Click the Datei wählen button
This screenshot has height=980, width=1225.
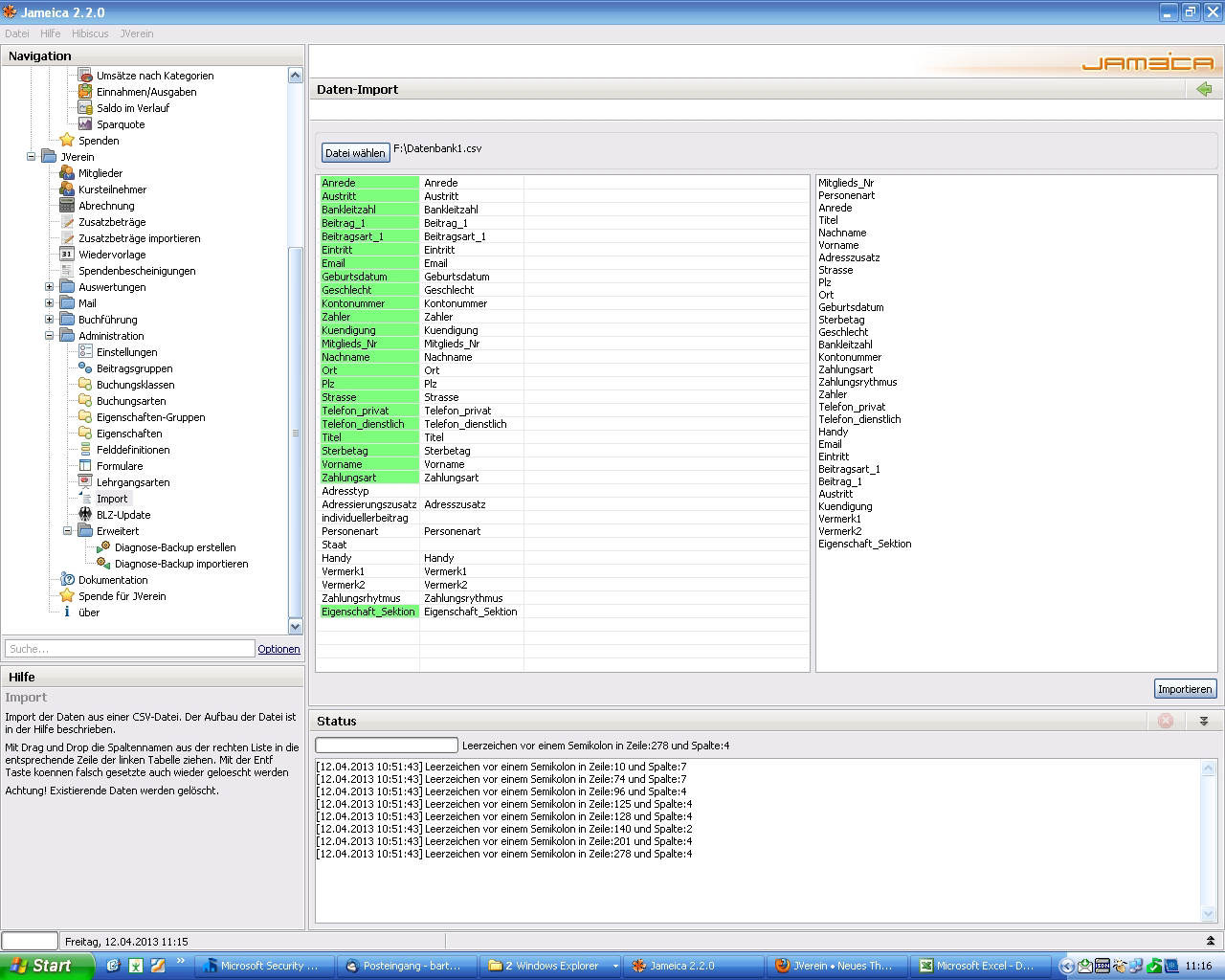coord(355,153)
